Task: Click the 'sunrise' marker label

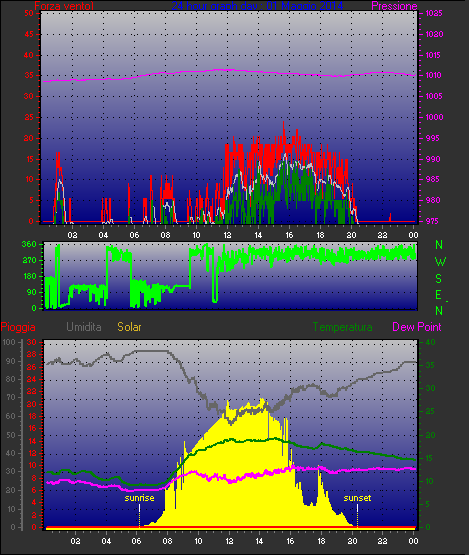Action: [139, 498]
